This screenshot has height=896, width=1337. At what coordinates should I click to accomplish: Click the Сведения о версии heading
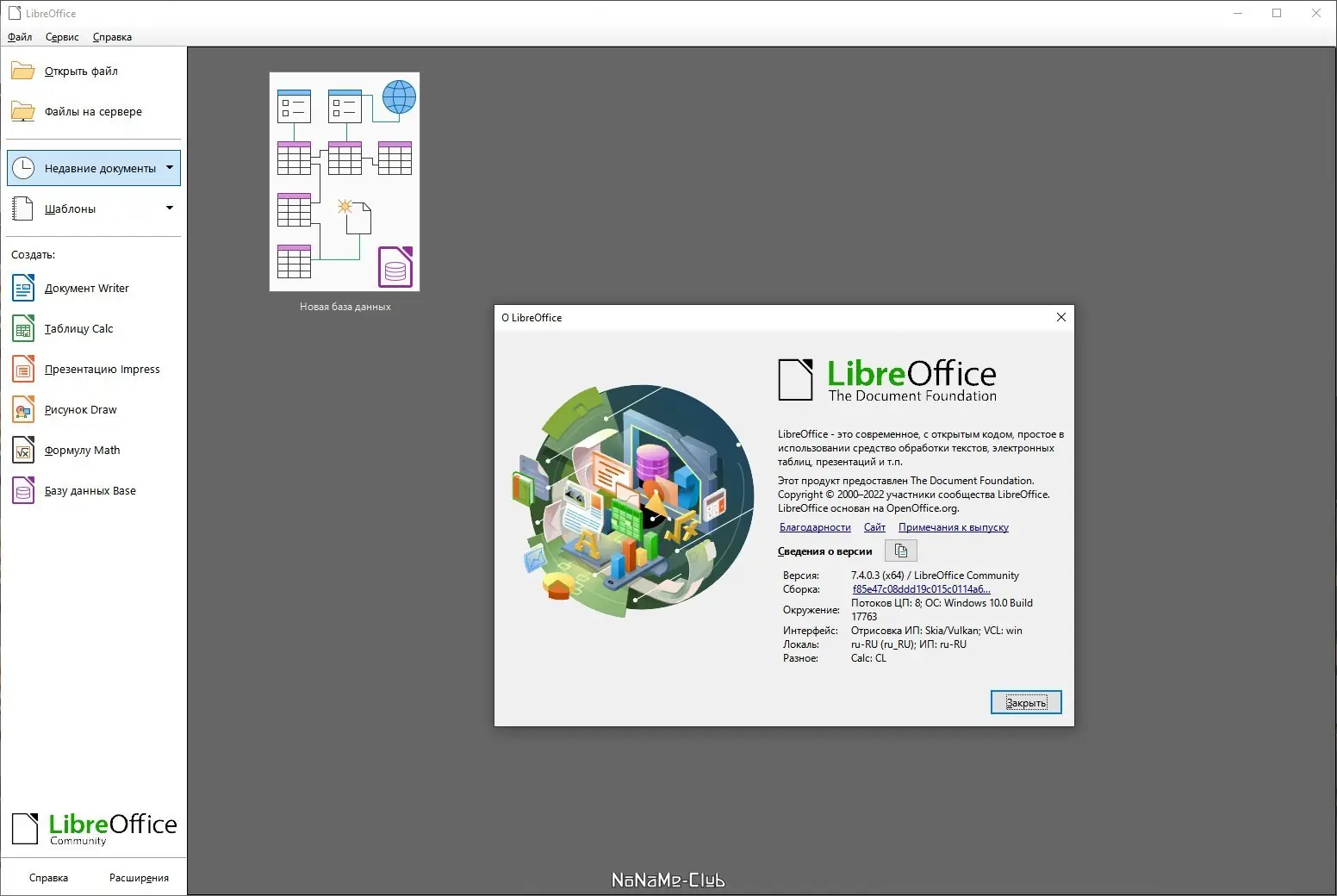point(825,551)
